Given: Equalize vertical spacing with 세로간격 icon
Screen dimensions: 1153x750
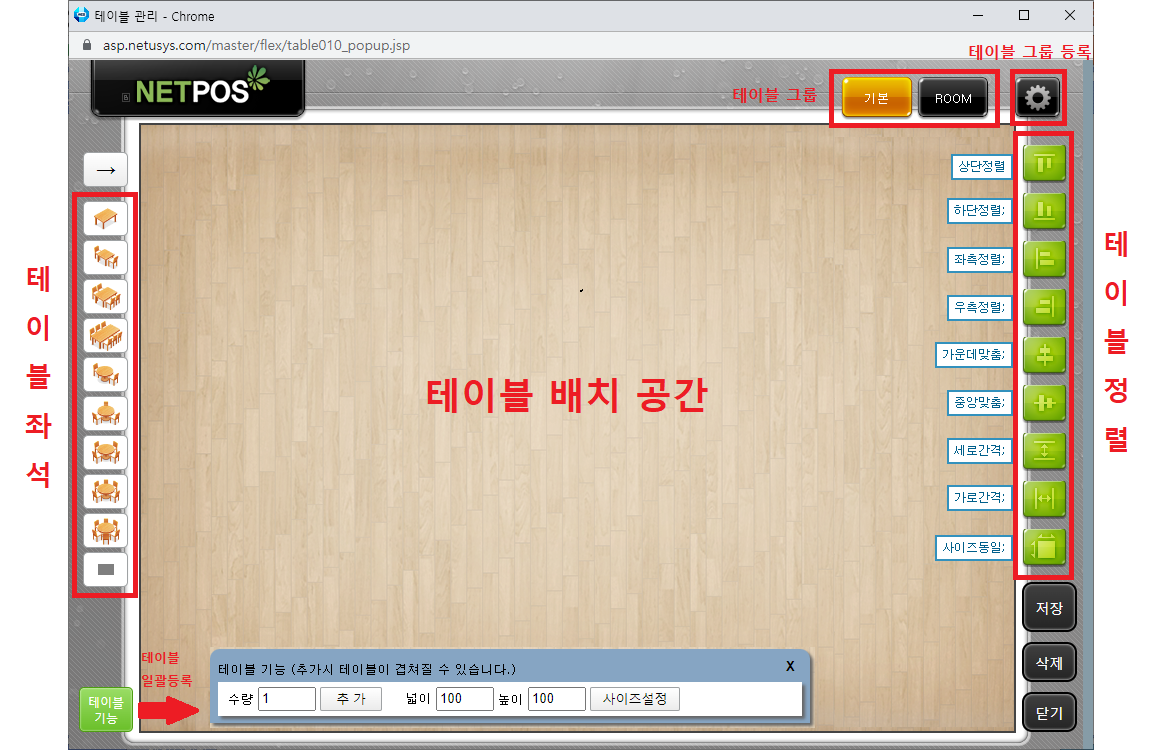Looking at the screenshot, I should click(1044, 451).
